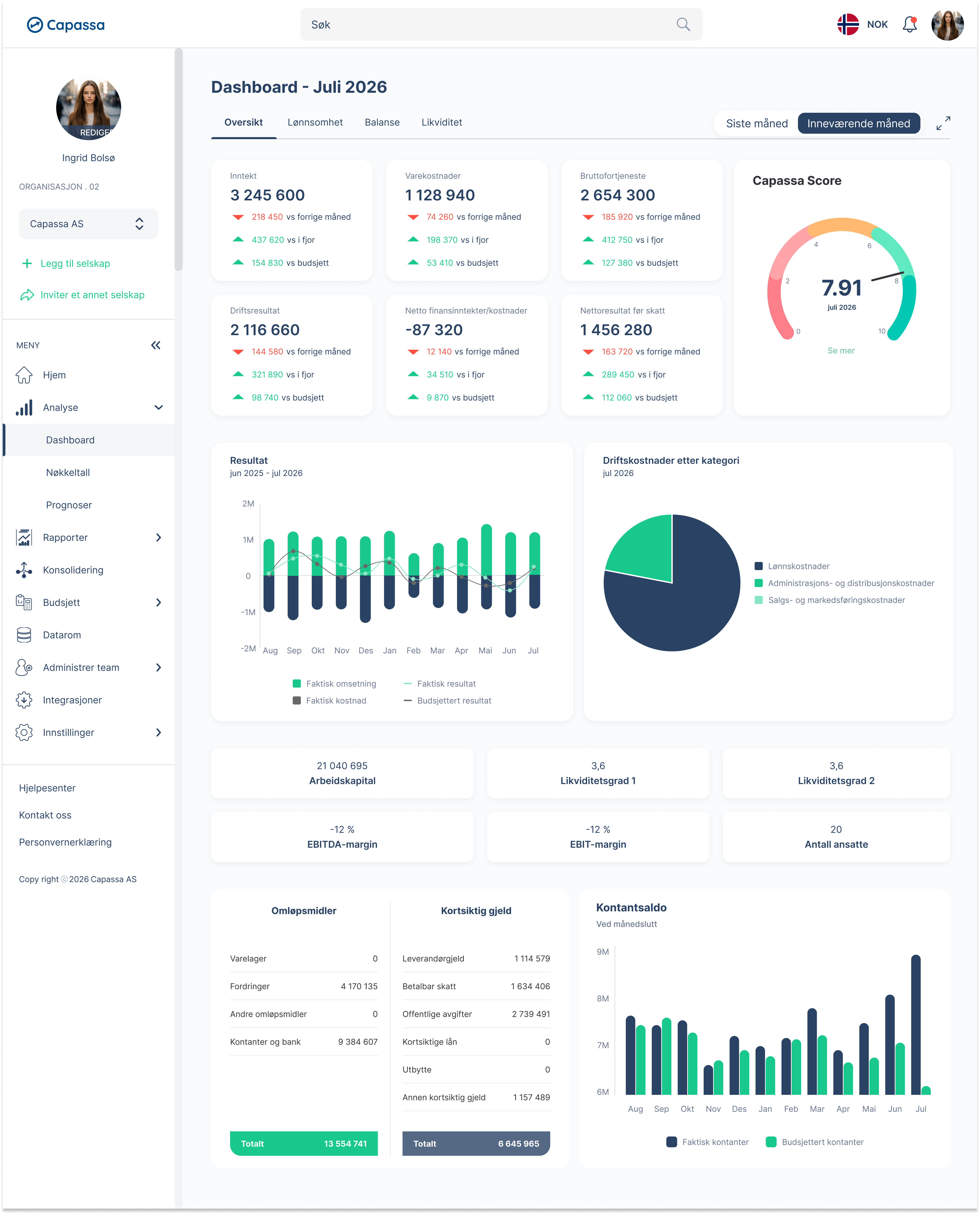This screenshot has width=980, height=1214.
Task: Collapse the menu with double chevron
Action: (x=156, y=345)
